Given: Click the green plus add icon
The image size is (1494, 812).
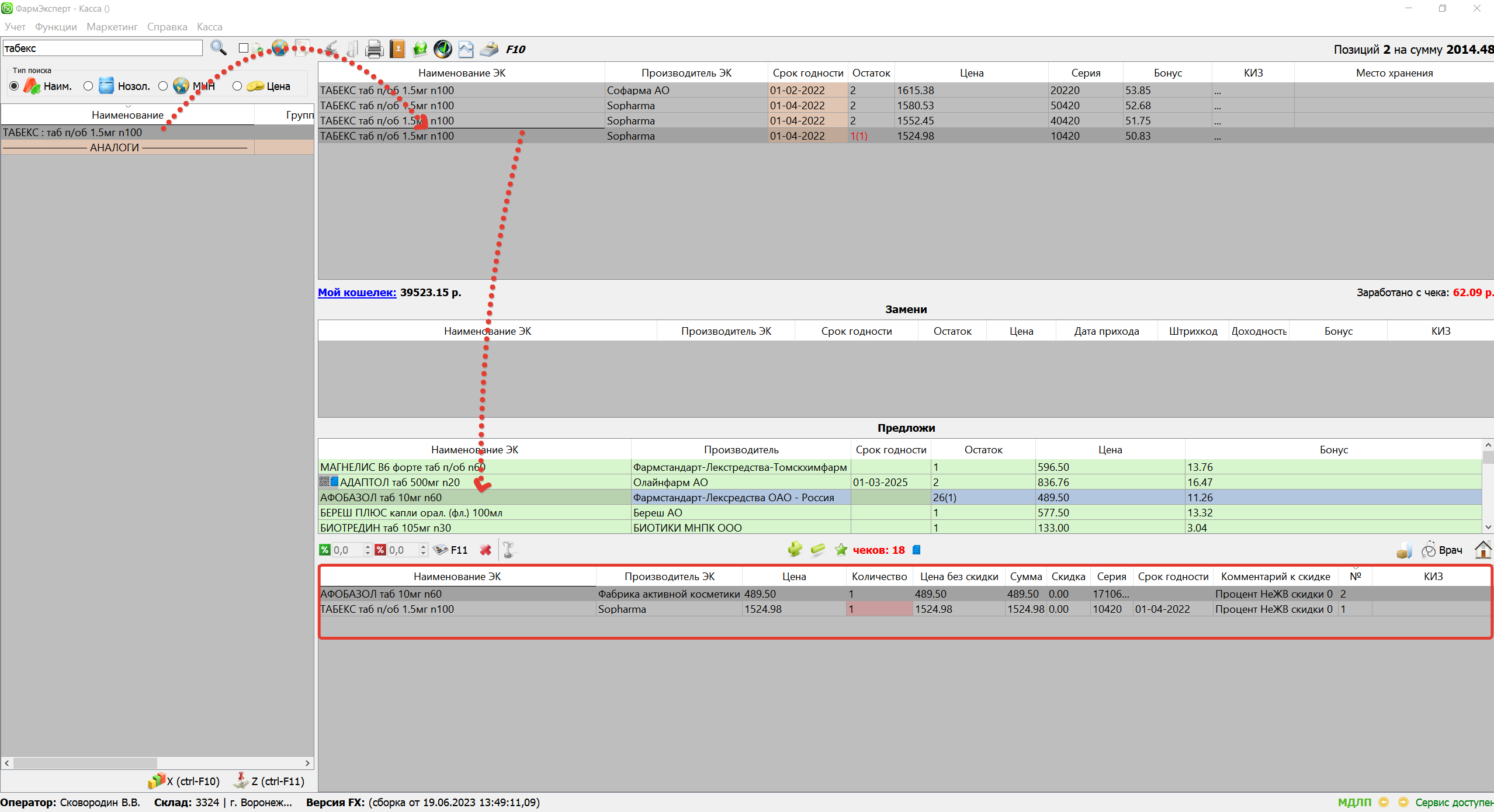Looking at the screenshot, I should click(795, 549).
